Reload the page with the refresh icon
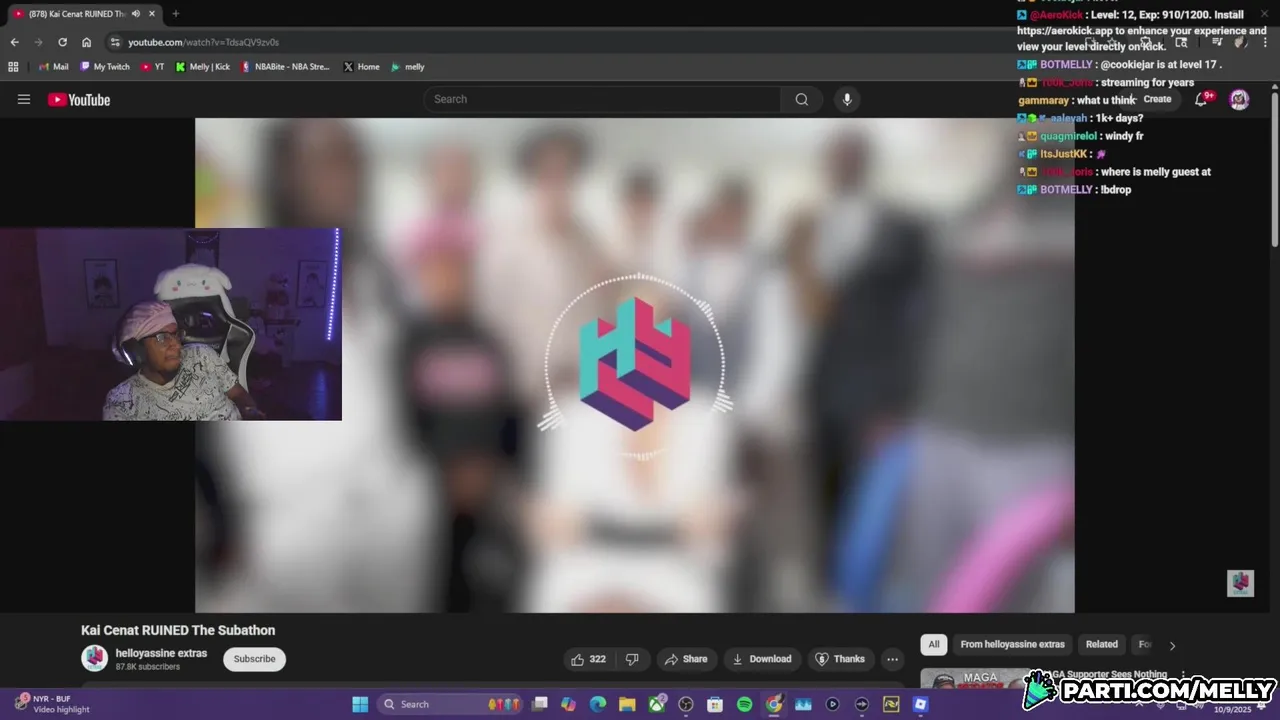 [x=62, y=42]
